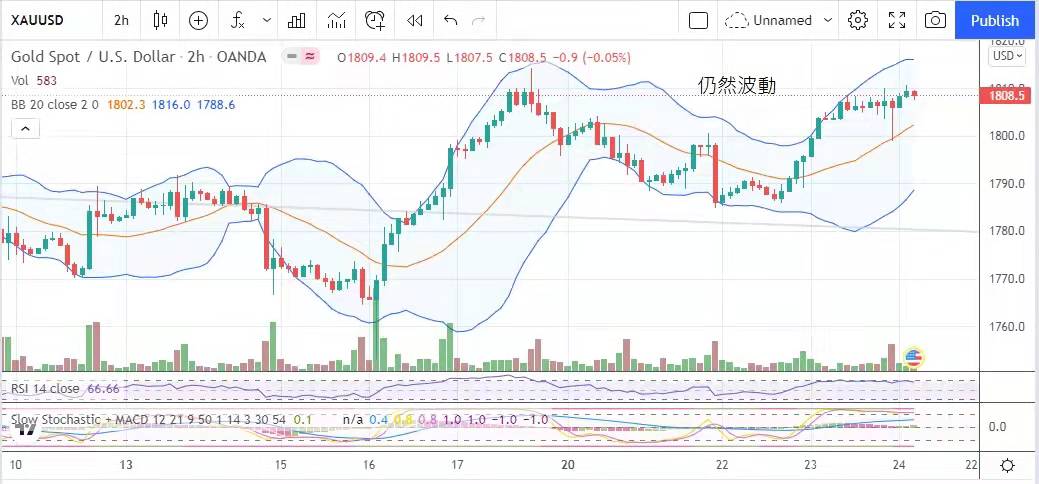This screenshot has width=1039, height=484.
Task: Click the select layout square icon
Action: pyautogui.click(x=699, y=20)
